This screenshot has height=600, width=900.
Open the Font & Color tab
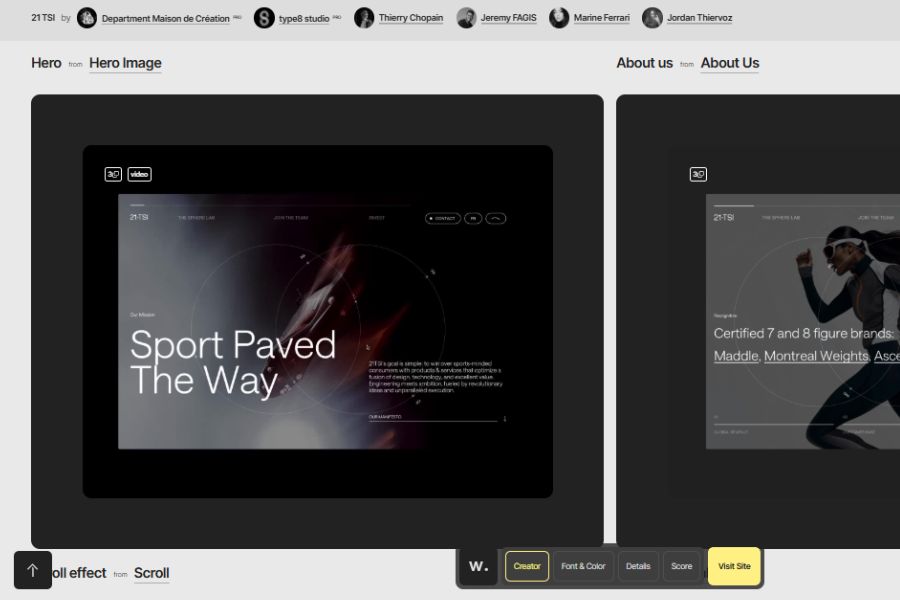click(x=583, y=566)
